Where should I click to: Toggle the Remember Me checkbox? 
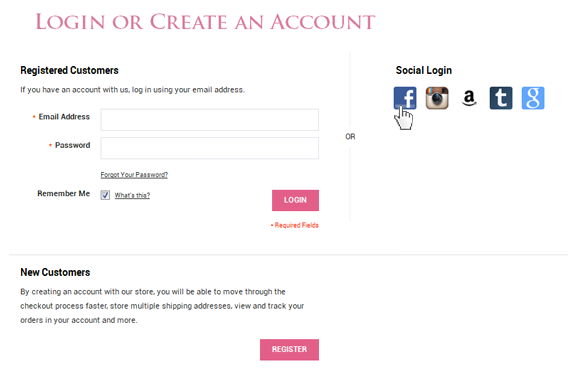pyautogui.click(x=105, y=195)
